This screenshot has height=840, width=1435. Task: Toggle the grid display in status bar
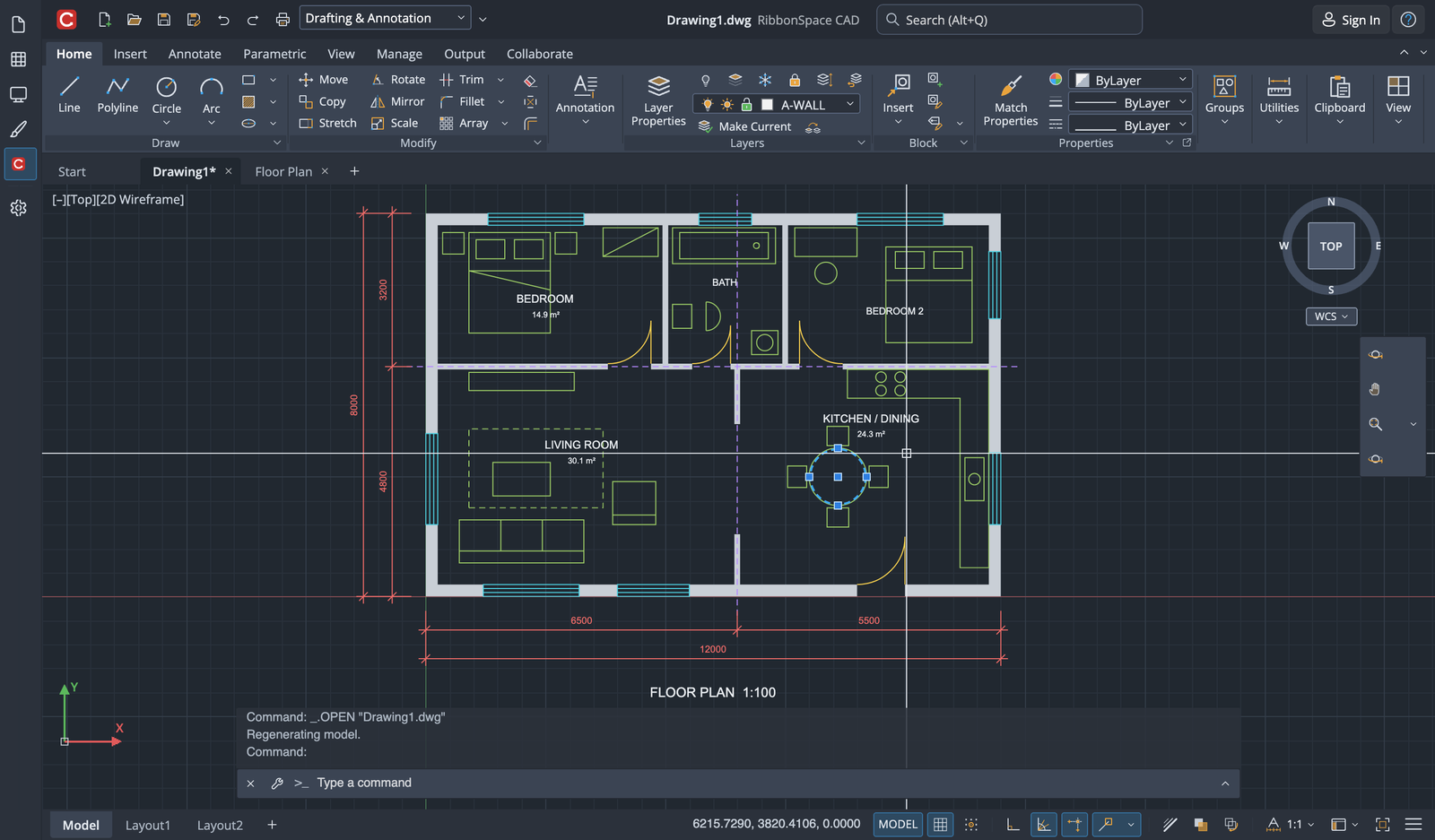click(x=940, y=825)
